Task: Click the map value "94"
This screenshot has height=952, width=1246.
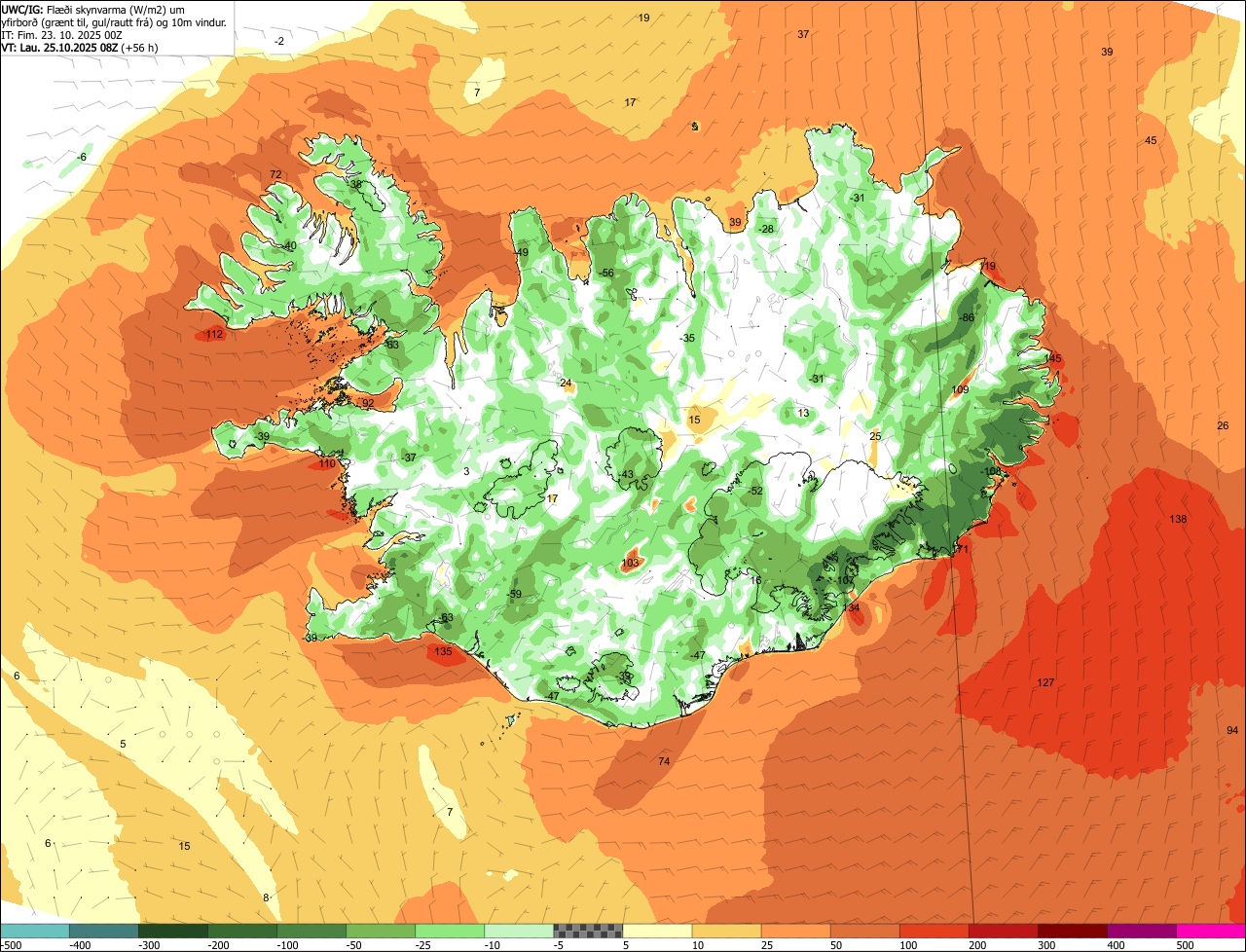Action: pos(1232,730)
